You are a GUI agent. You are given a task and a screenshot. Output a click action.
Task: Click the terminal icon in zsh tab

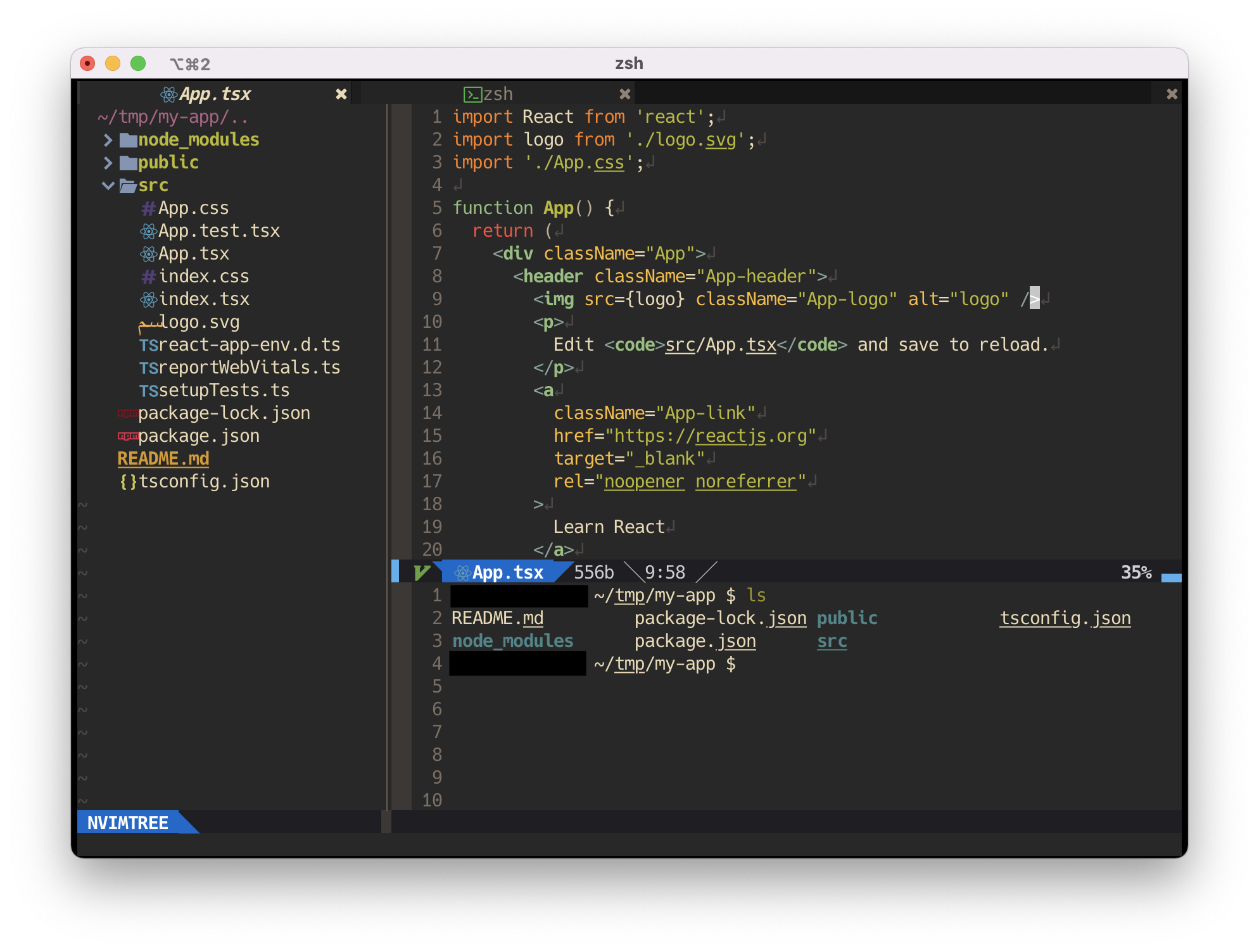(x=472, y=94)
